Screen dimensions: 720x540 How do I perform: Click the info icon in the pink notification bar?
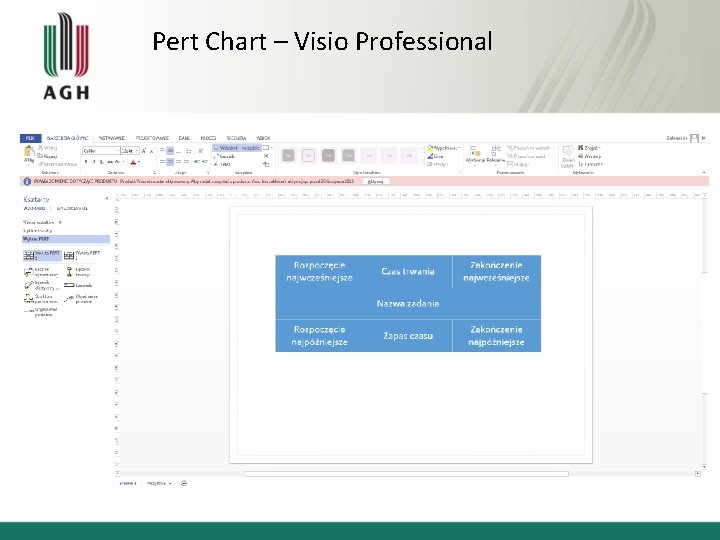click(27, 181)
